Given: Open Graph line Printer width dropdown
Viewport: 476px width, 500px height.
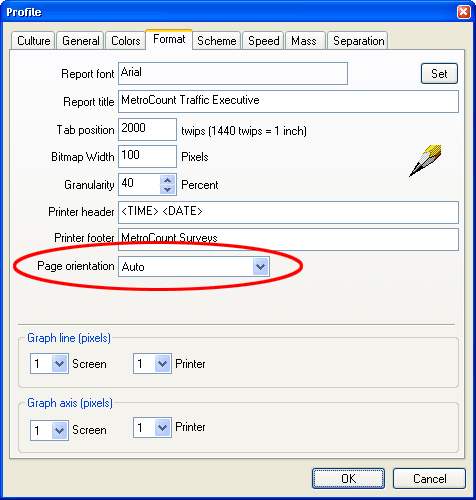Looking at the screenshot, I should tap(162, 363).
